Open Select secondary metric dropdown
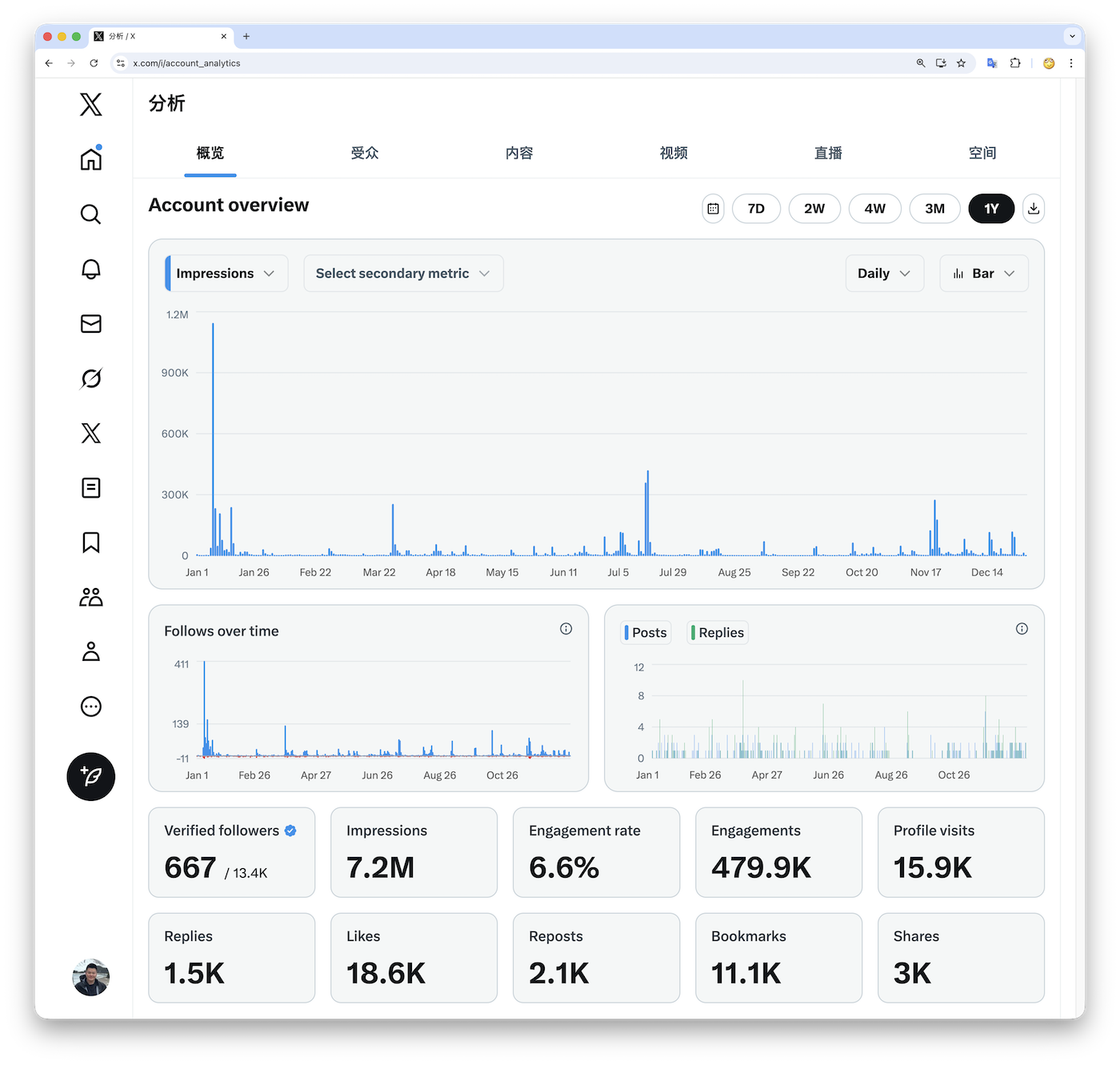The width and height of the screenshot is (1120, 1065). coord(403,274)
